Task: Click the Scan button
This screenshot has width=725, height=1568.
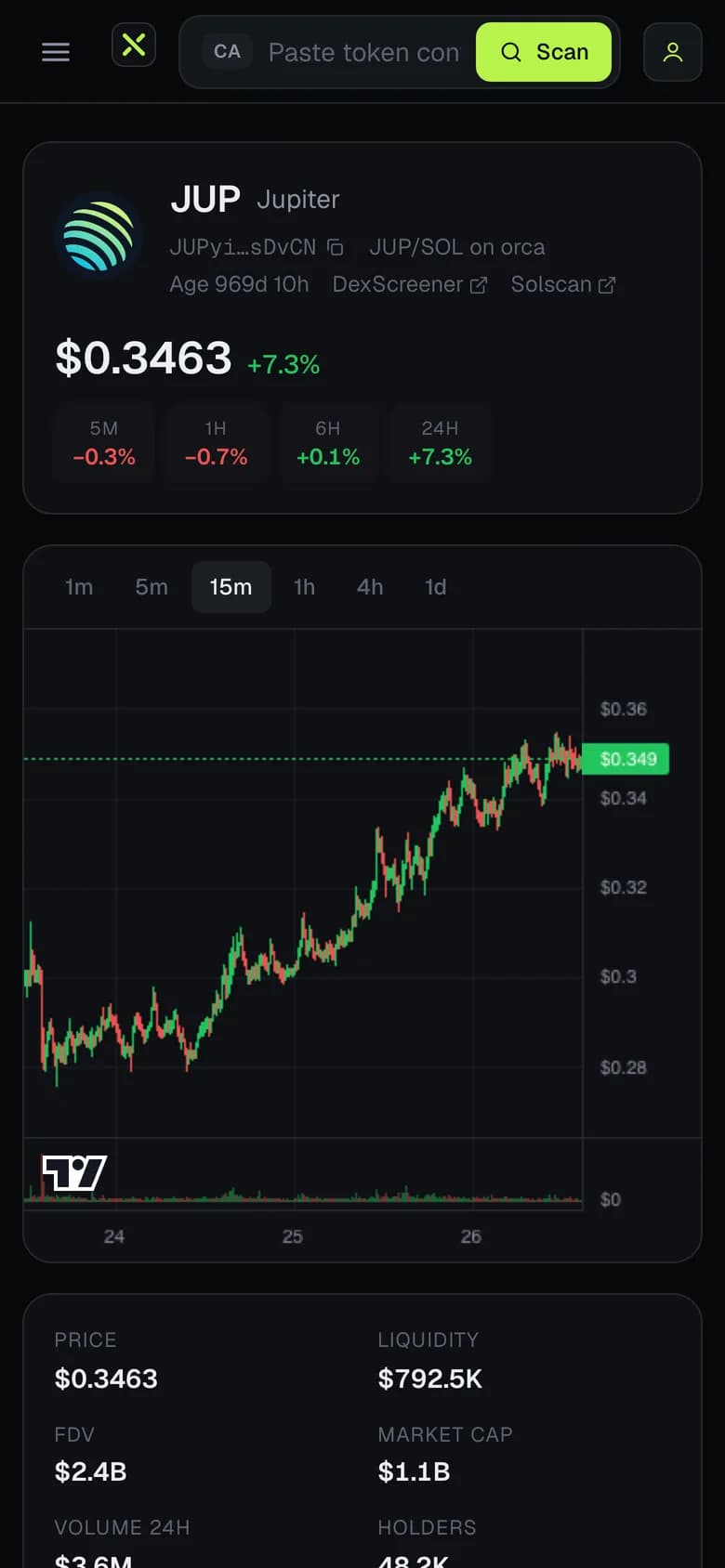Action: pyautogui.click(x=544, y=52)
